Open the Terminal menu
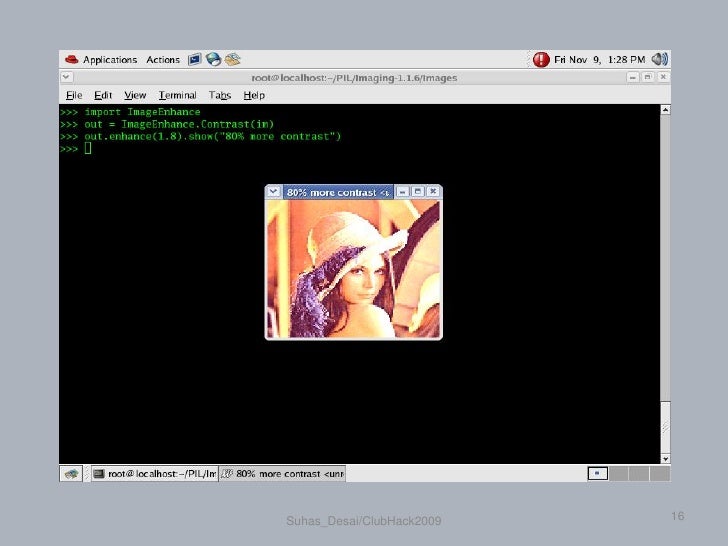 [x=177, y=95]
